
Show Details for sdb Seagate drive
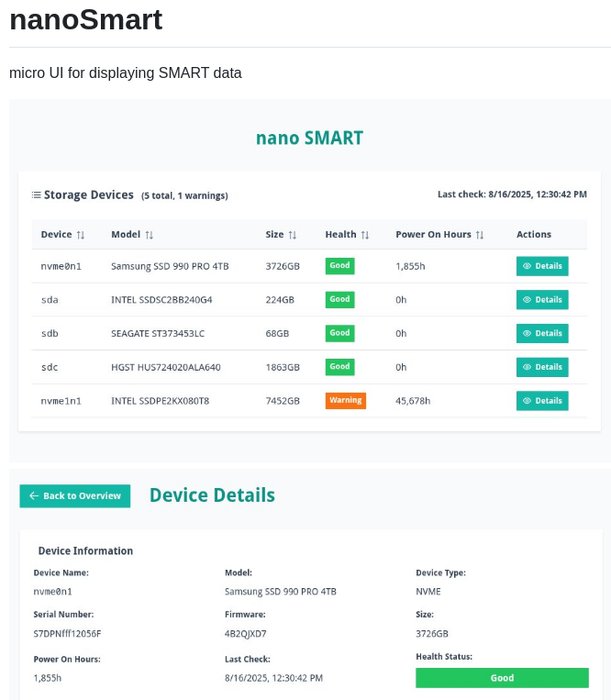542,333
